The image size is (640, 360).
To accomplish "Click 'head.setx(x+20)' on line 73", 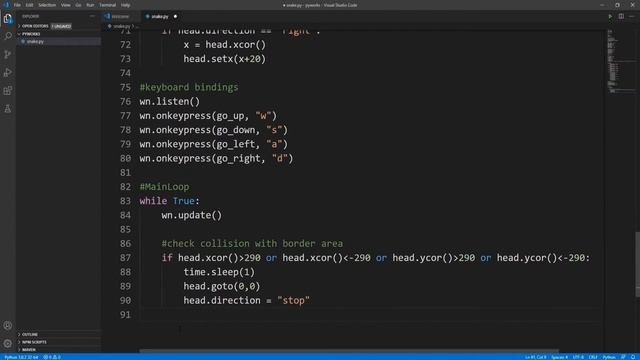I will 224,59.
